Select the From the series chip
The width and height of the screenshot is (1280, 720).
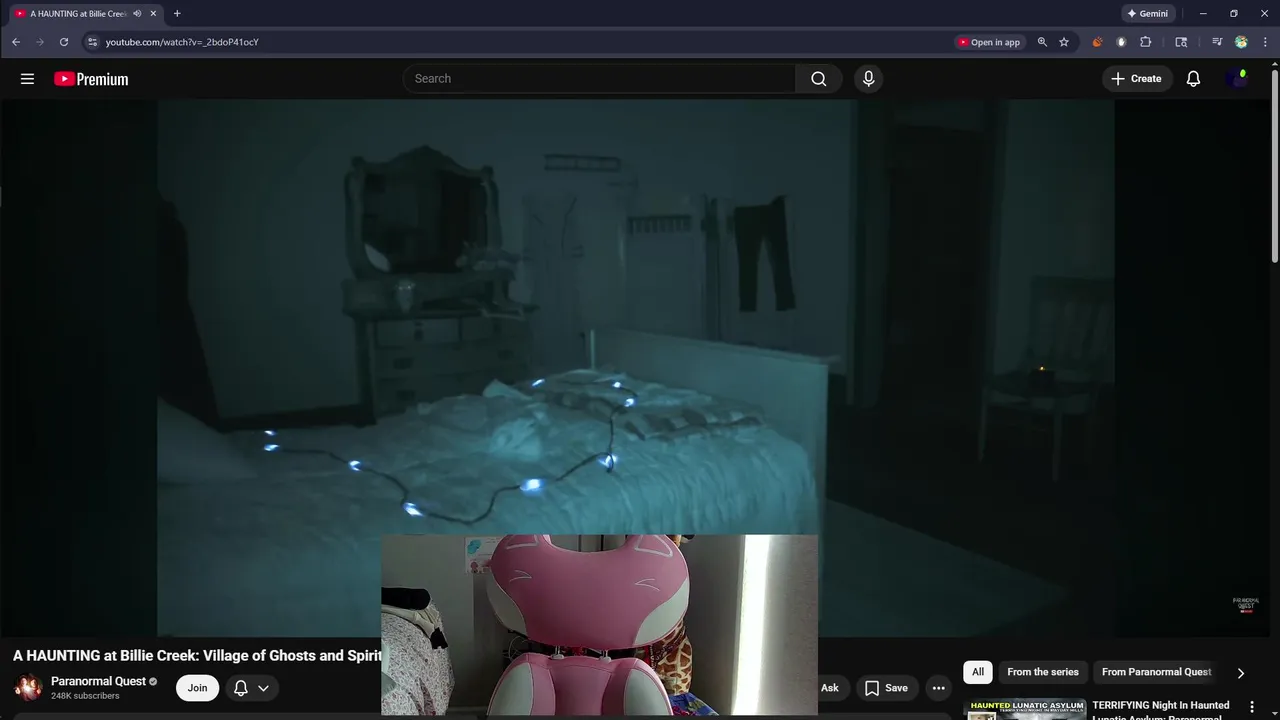point(1043,672)
